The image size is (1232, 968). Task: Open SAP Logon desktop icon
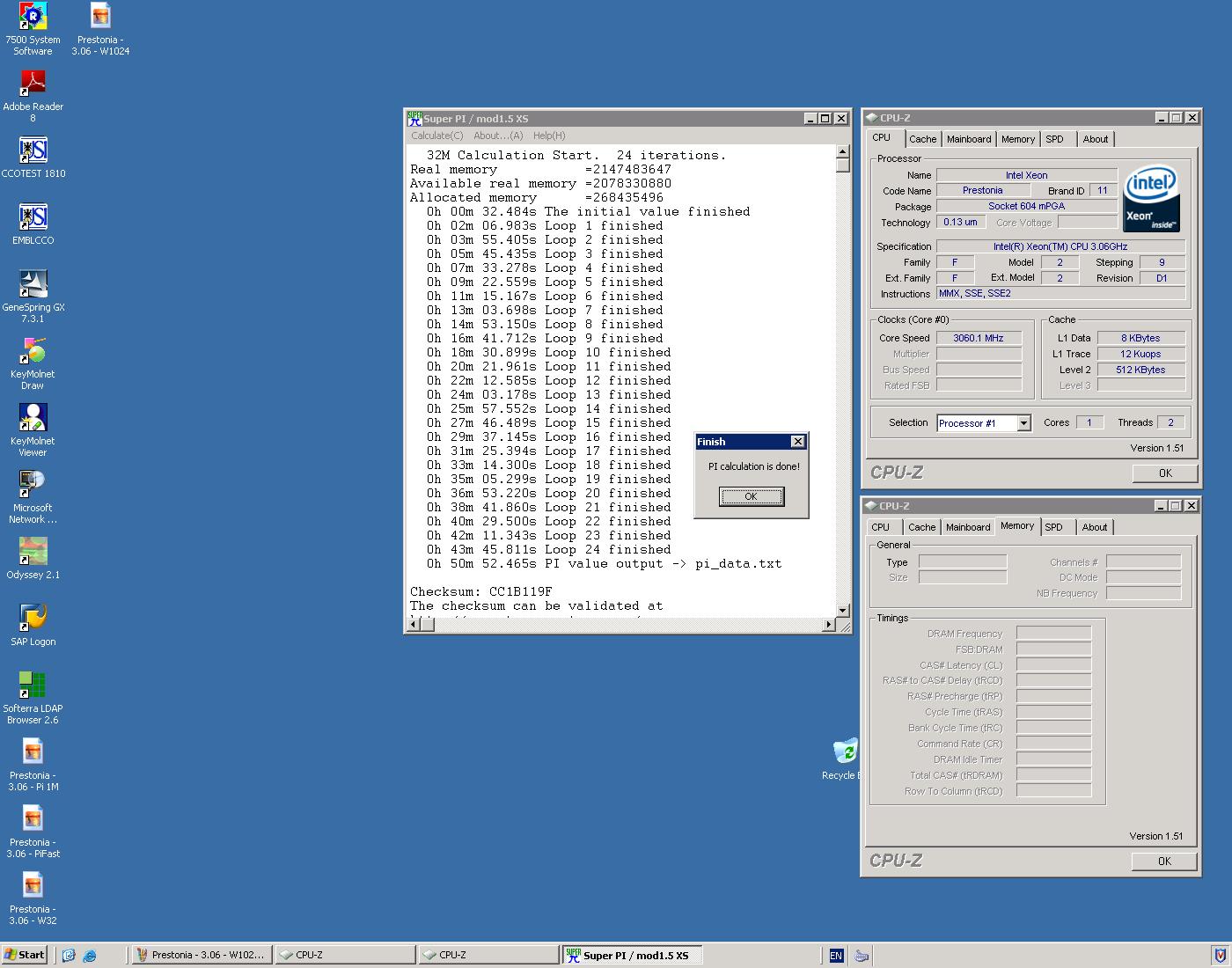(x=33, y=625)
